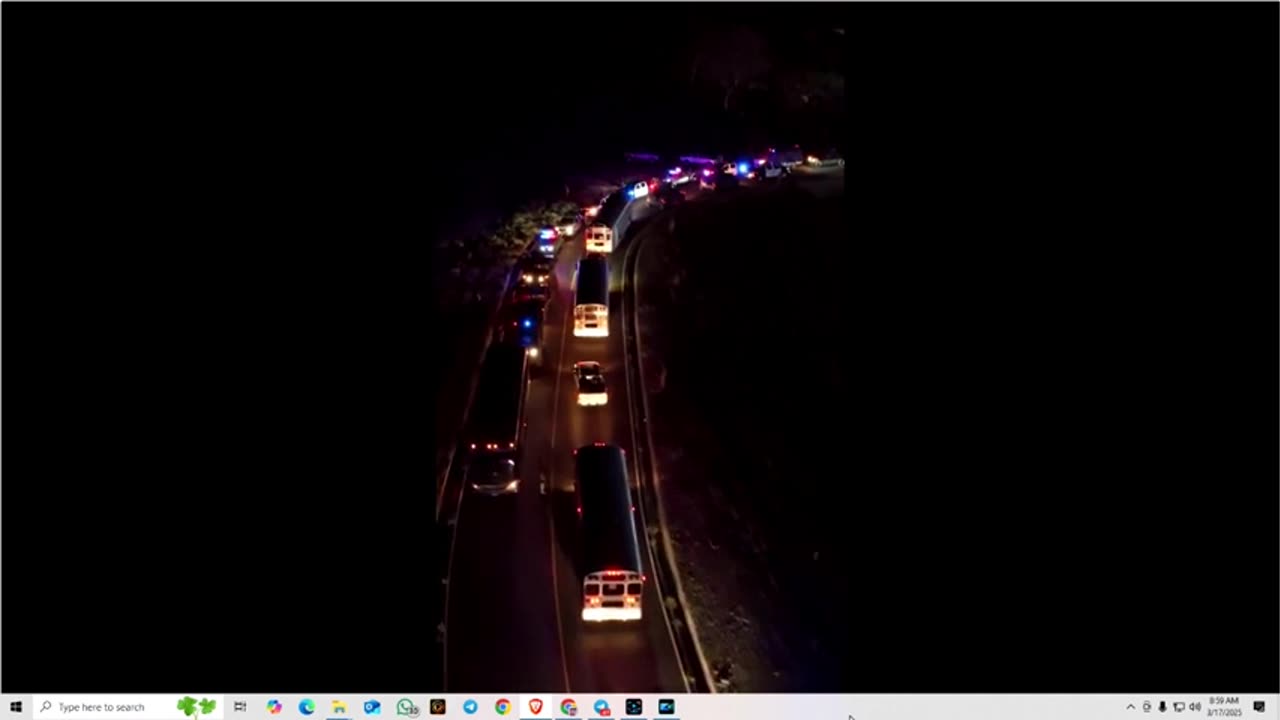The width and height of the screenshot is (1280, 720).
Task: Open Microsoft Edge from the taskbar
Action: (x=306, y=707)
